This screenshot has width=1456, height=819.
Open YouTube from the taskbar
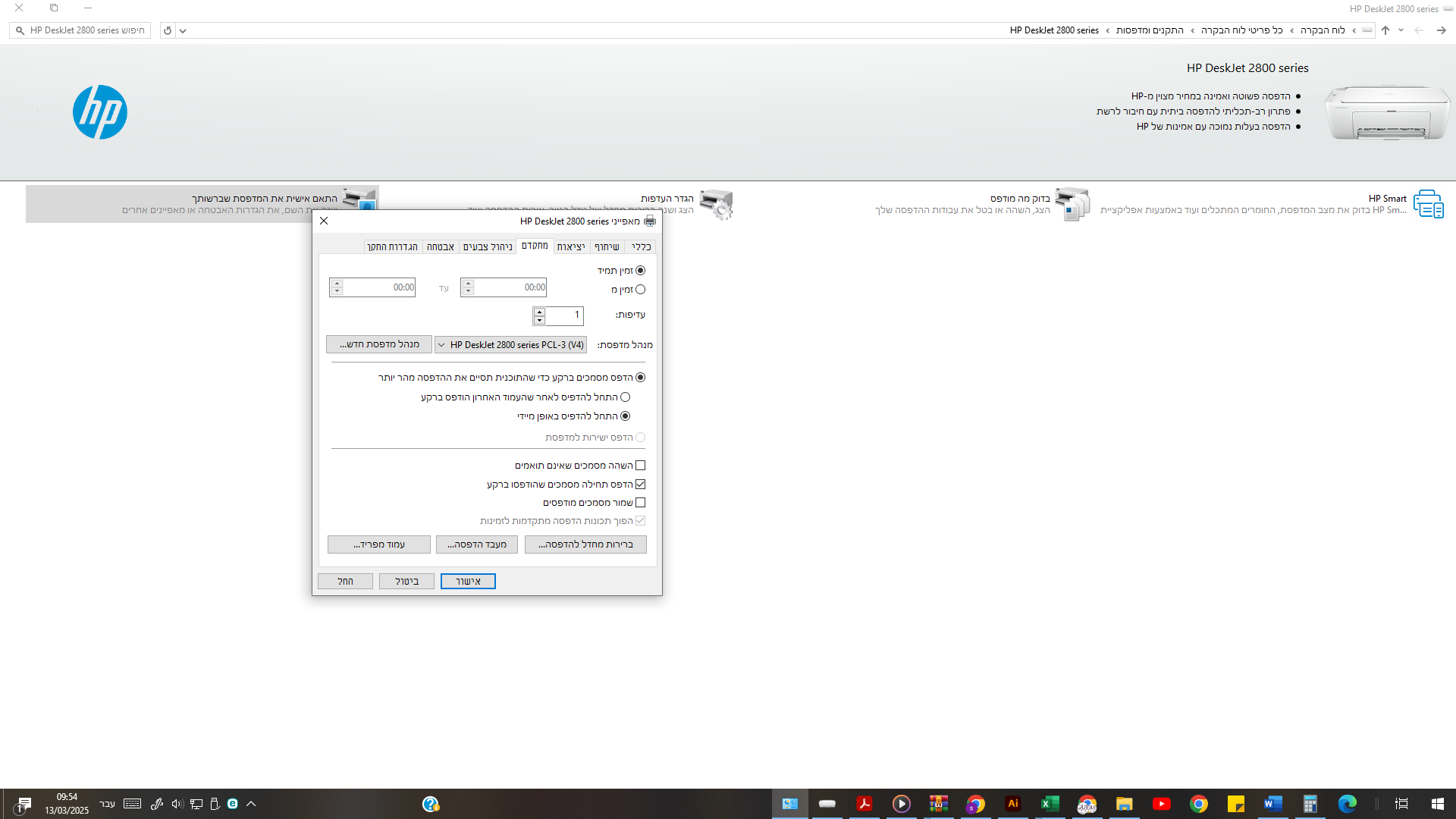click(x=1161, y=804)
